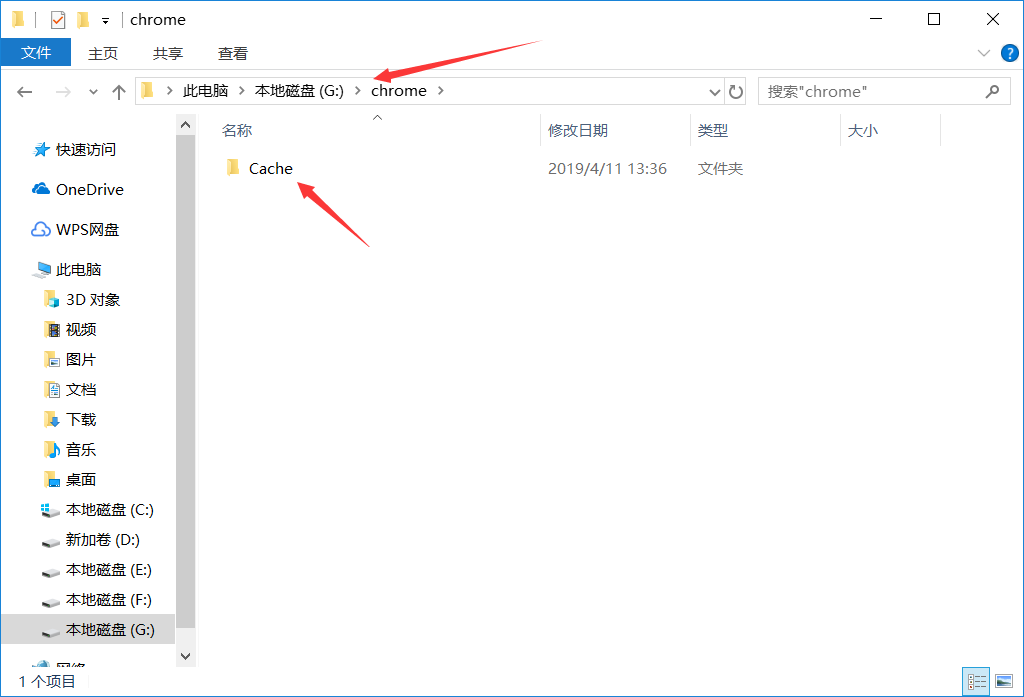Click the search magnifier icon
1024x697 pixels.
point(993,91)
